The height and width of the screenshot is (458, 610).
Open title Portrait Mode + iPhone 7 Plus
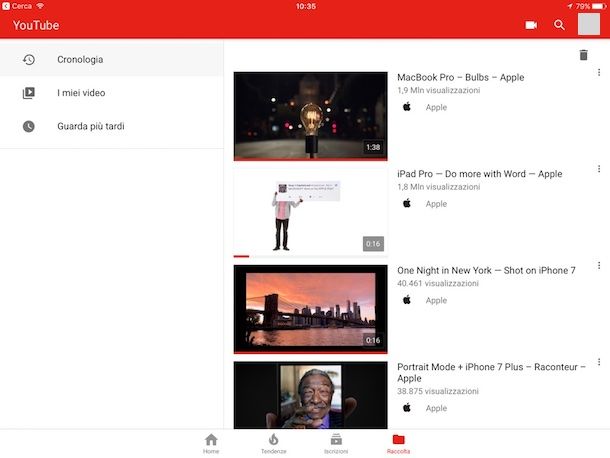[x=491, y=372]
